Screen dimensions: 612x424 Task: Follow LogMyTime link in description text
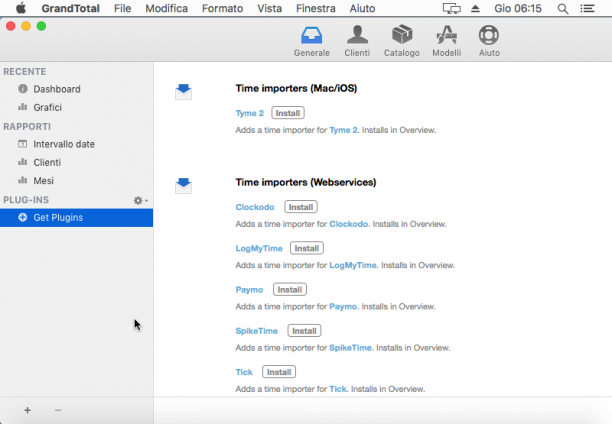[x=353, y=265]
